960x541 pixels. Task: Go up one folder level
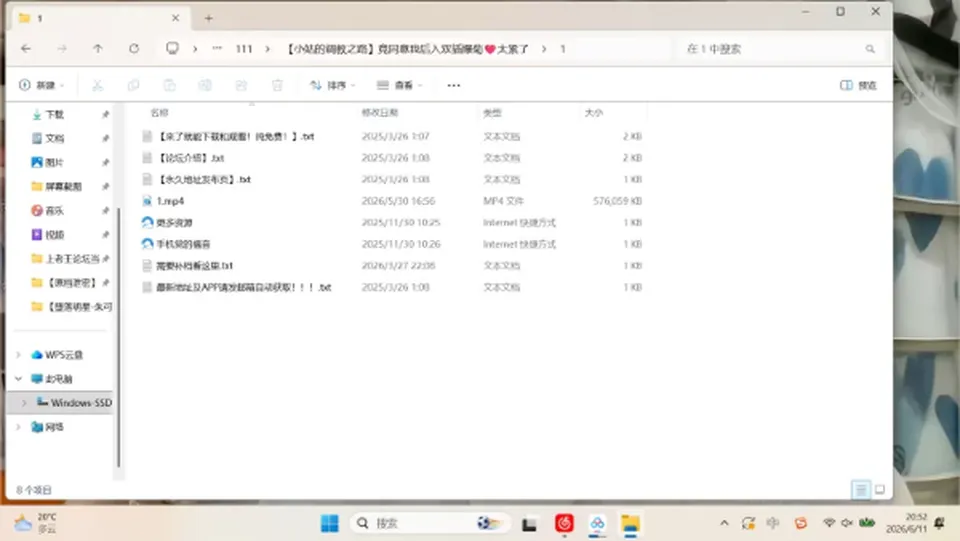click(x=98, y=48)
